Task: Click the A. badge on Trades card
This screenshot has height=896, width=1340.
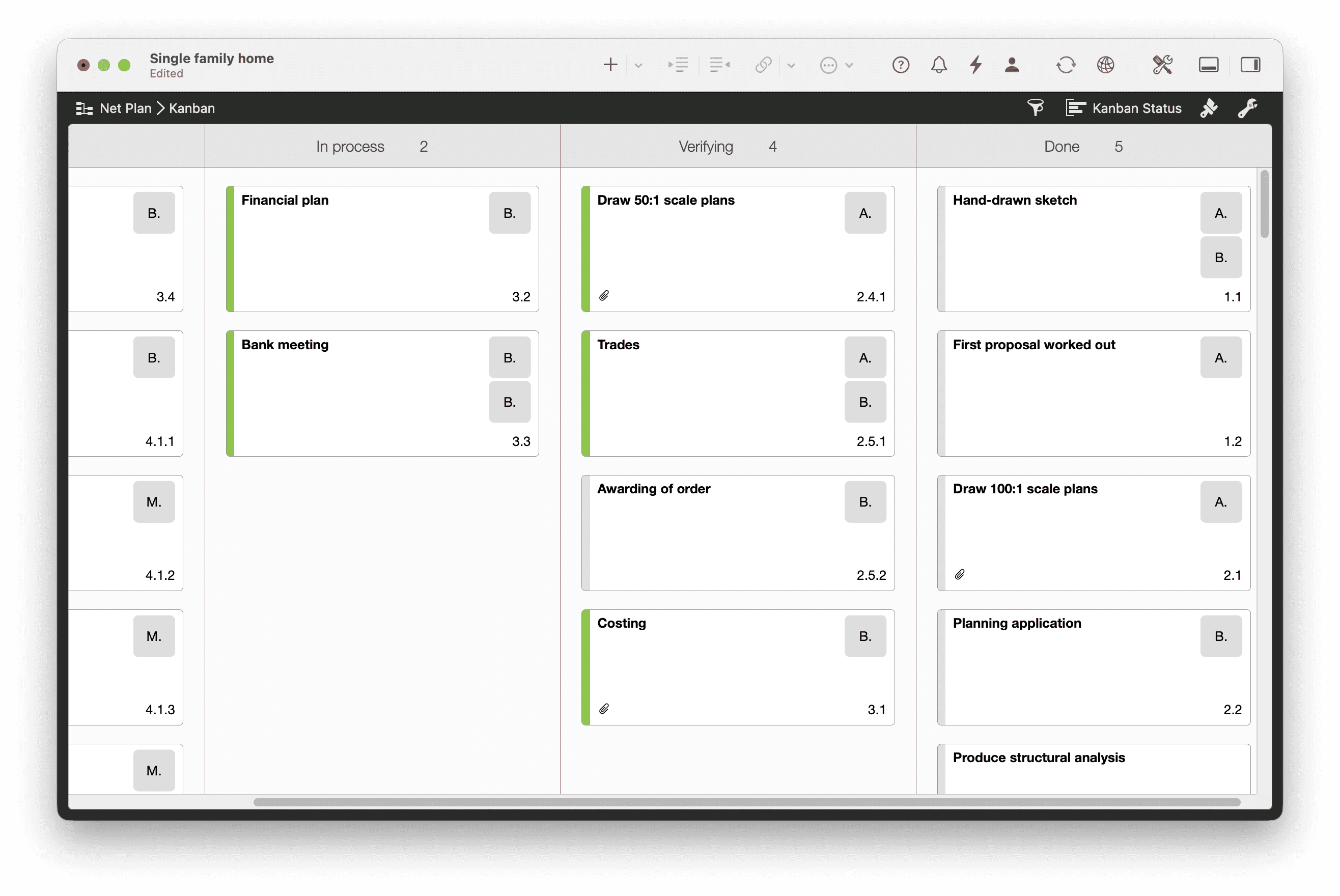Action: [864, 357]
